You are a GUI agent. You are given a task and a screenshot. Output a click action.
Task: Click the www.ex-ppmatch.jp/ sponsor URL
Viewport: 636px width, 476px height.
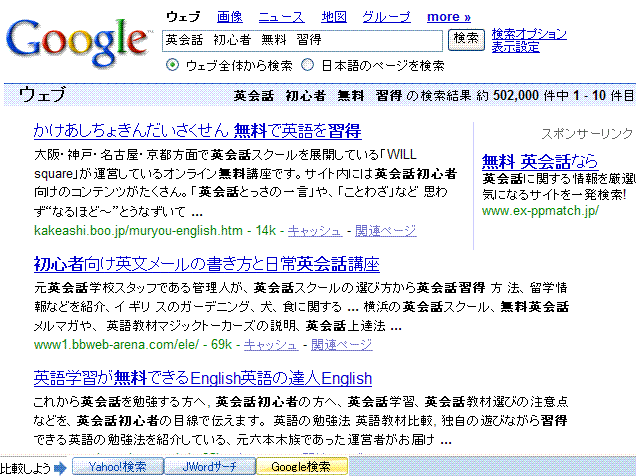click(x=540, y=211)
